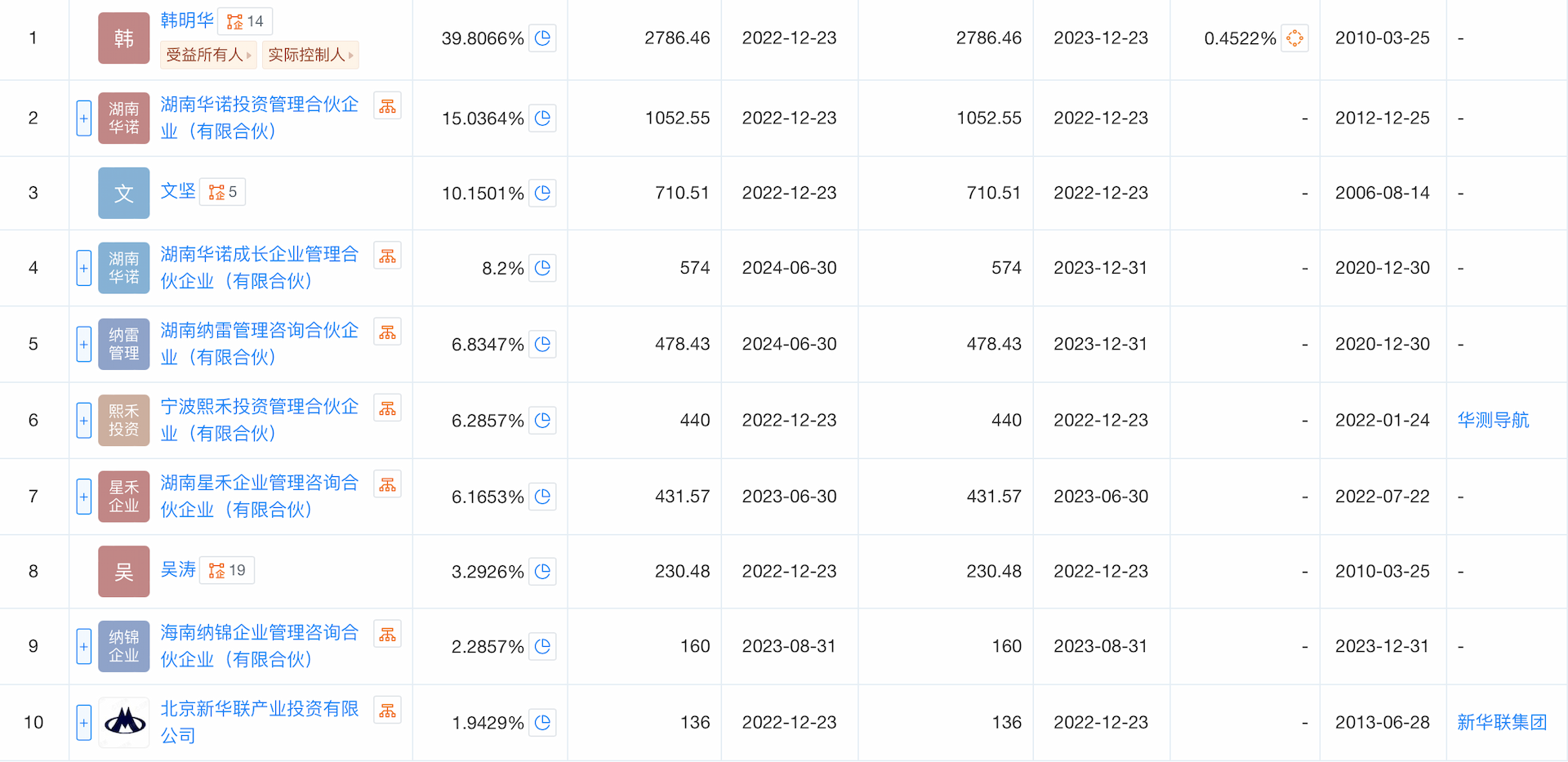Click pie chart icon beside 6.1653%
The image size is (1568, 762).
pos(542,496)
